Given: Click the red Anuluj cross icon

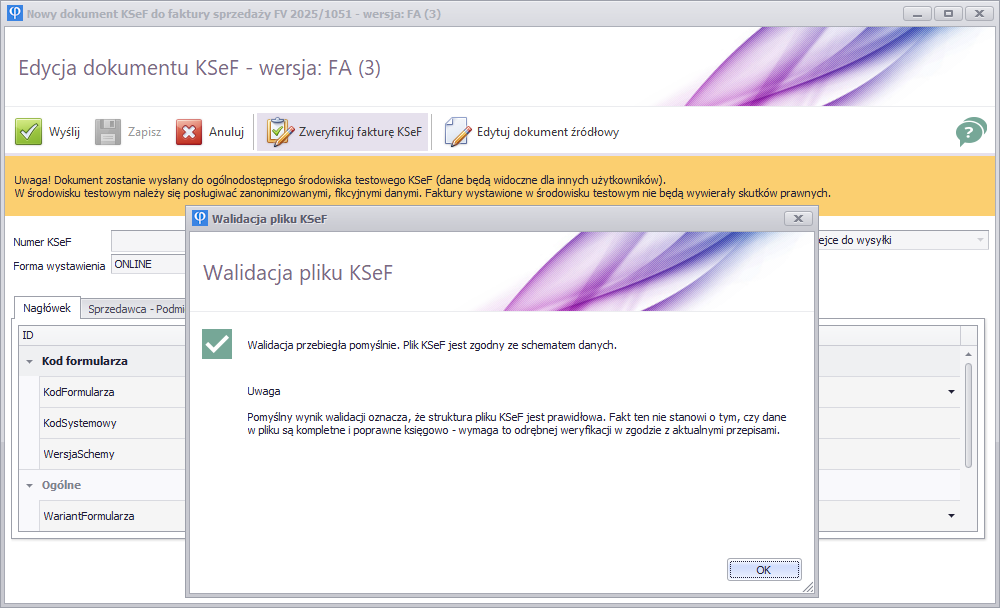Looking at the screenshot, I should coord(189,132).
